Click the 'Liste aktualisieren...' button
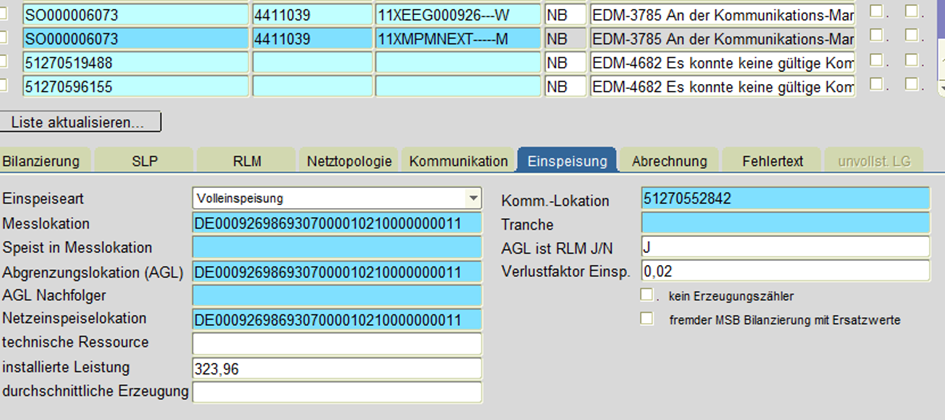This screenshot has height=420, width=945. tap(80, 122)
